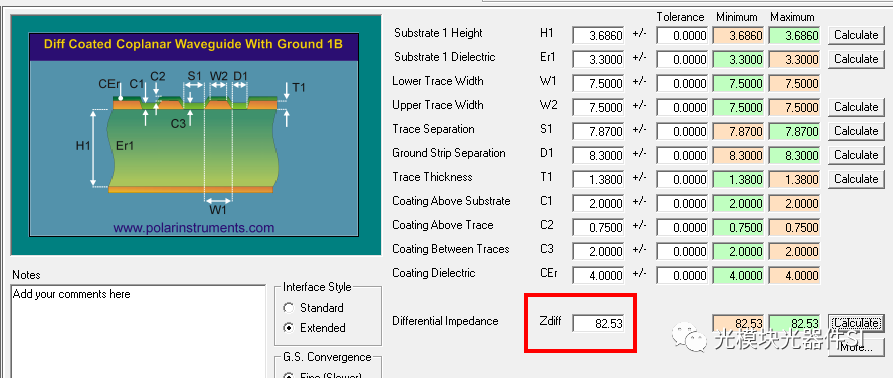Image resolution: width=893 pixels, height=378 pixels.
Task: Click the Zdiff differential impedance result field
Action: pos(599,323)
